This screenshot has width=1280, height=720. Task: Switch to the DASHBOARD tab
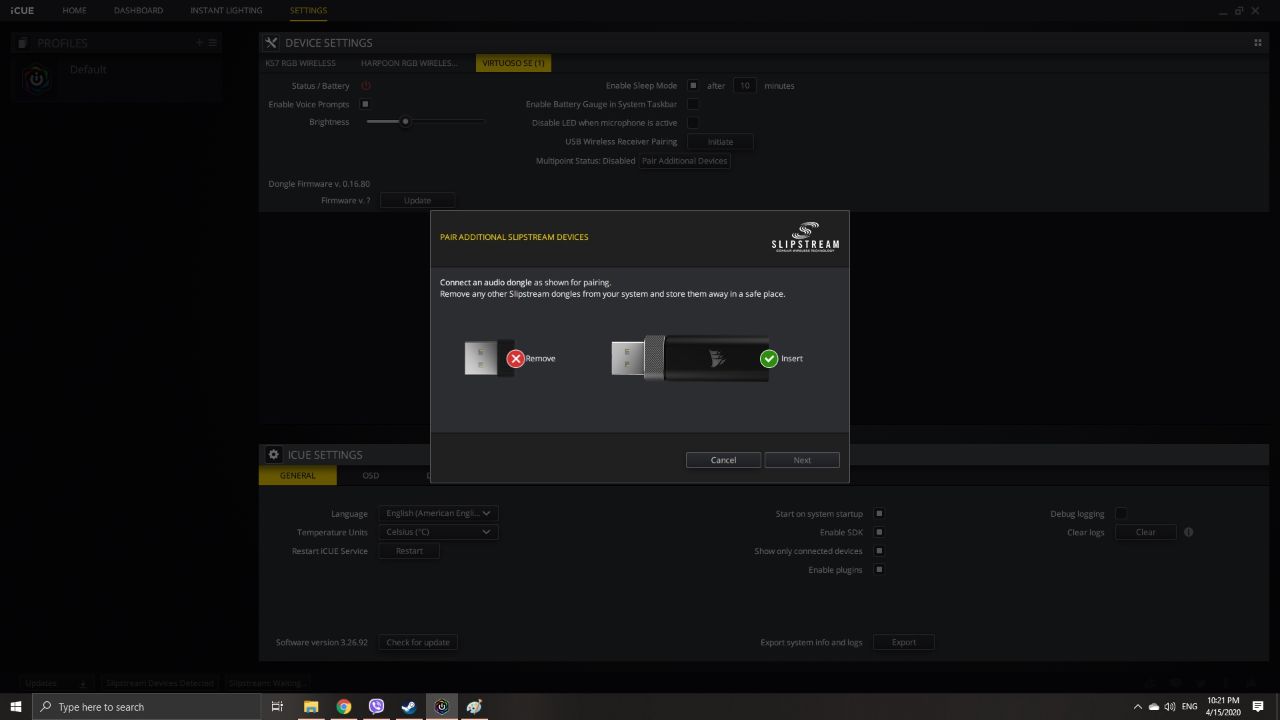(x=138, y=10)
